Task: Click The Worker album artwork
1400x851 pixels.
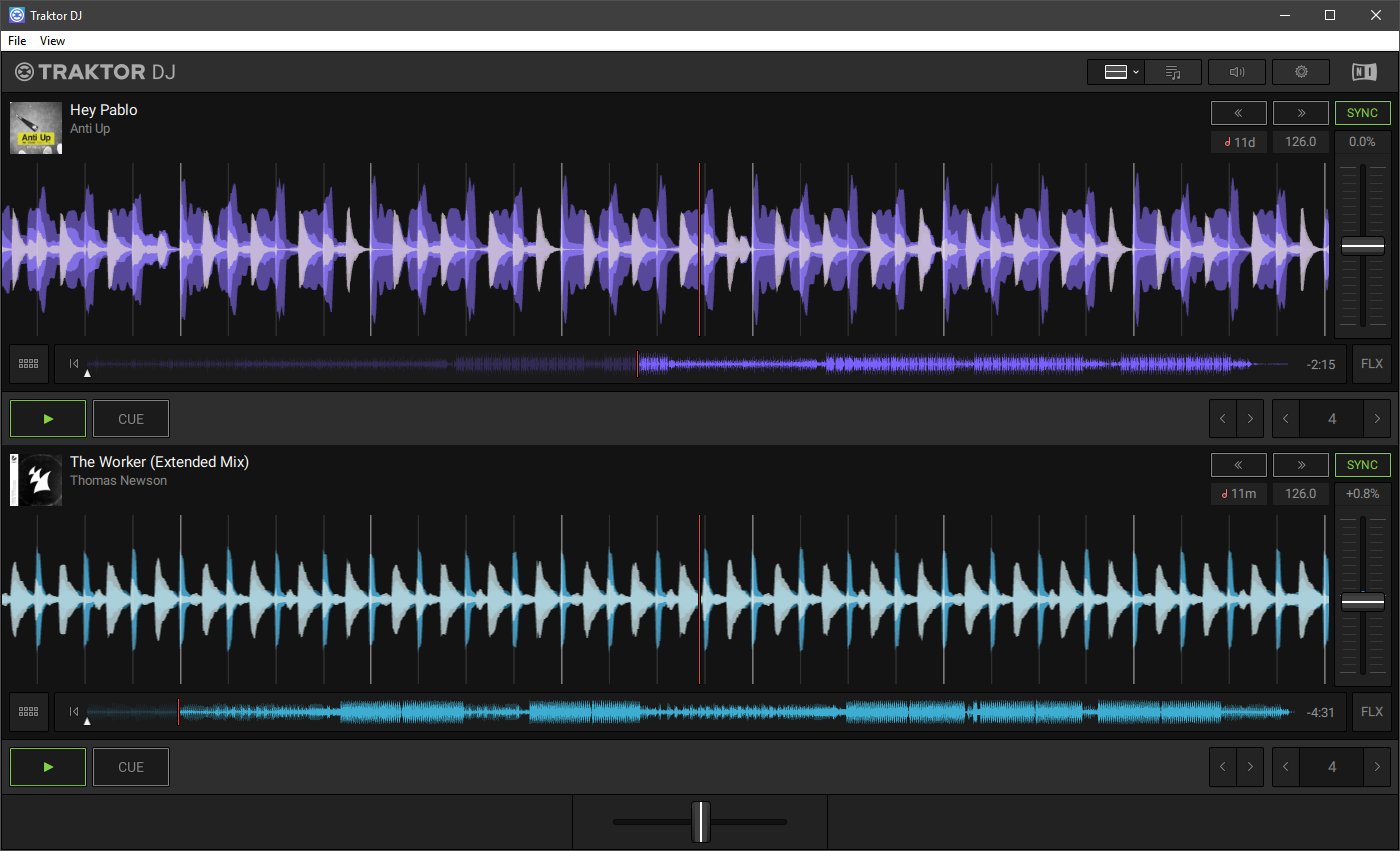Action: (36, 480)
